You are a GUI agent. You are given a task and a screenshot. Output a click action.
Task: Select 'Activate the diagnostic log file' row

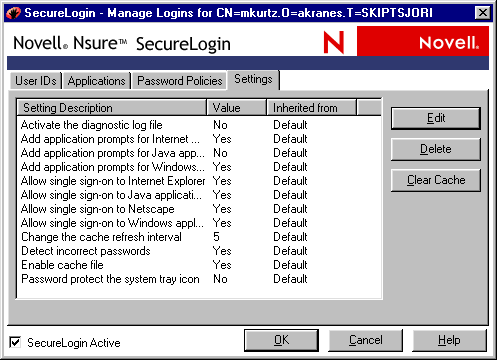199,125
